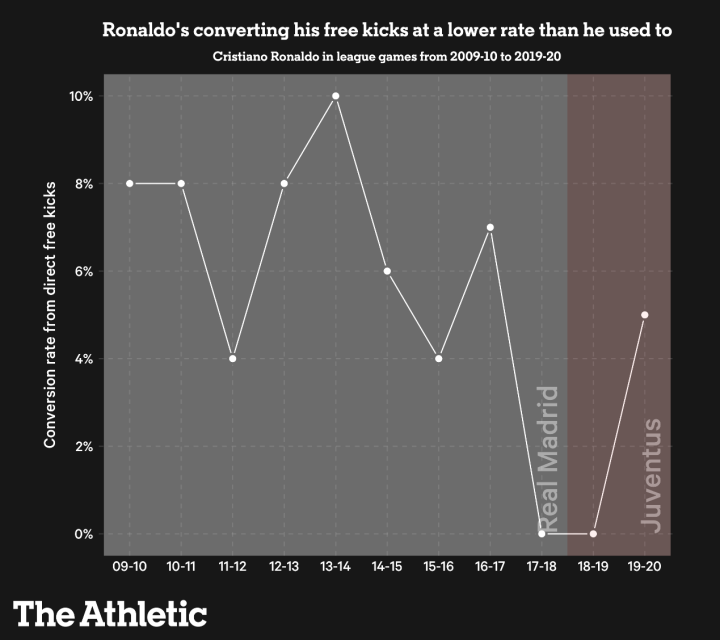This screenshot has height=640, width=720.
Task: Select the 16-17 data point at 7%
Action: pos(490,227)
